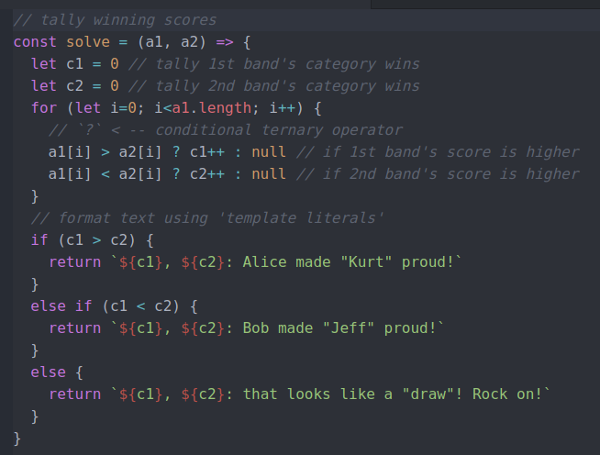Click the condition "(c1 > c2)"
Image resolution: width=600 pixels, height=455 pixels.
click(97, 240)
